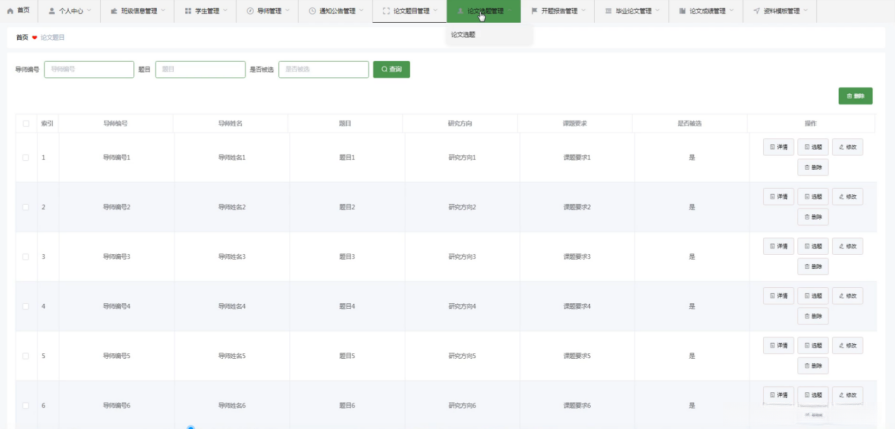Click the magnifier icon on the 查询 button

(x=384, y=69)
